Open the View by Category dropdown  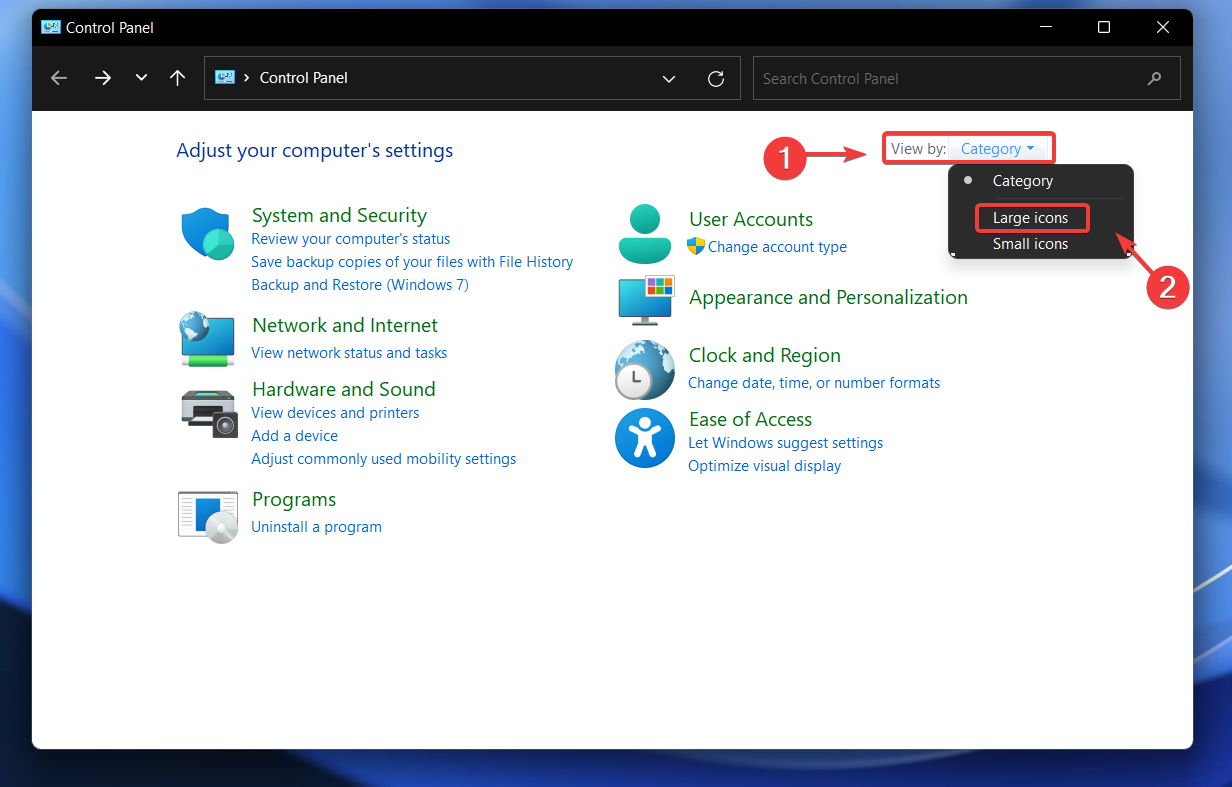(999, 147)
